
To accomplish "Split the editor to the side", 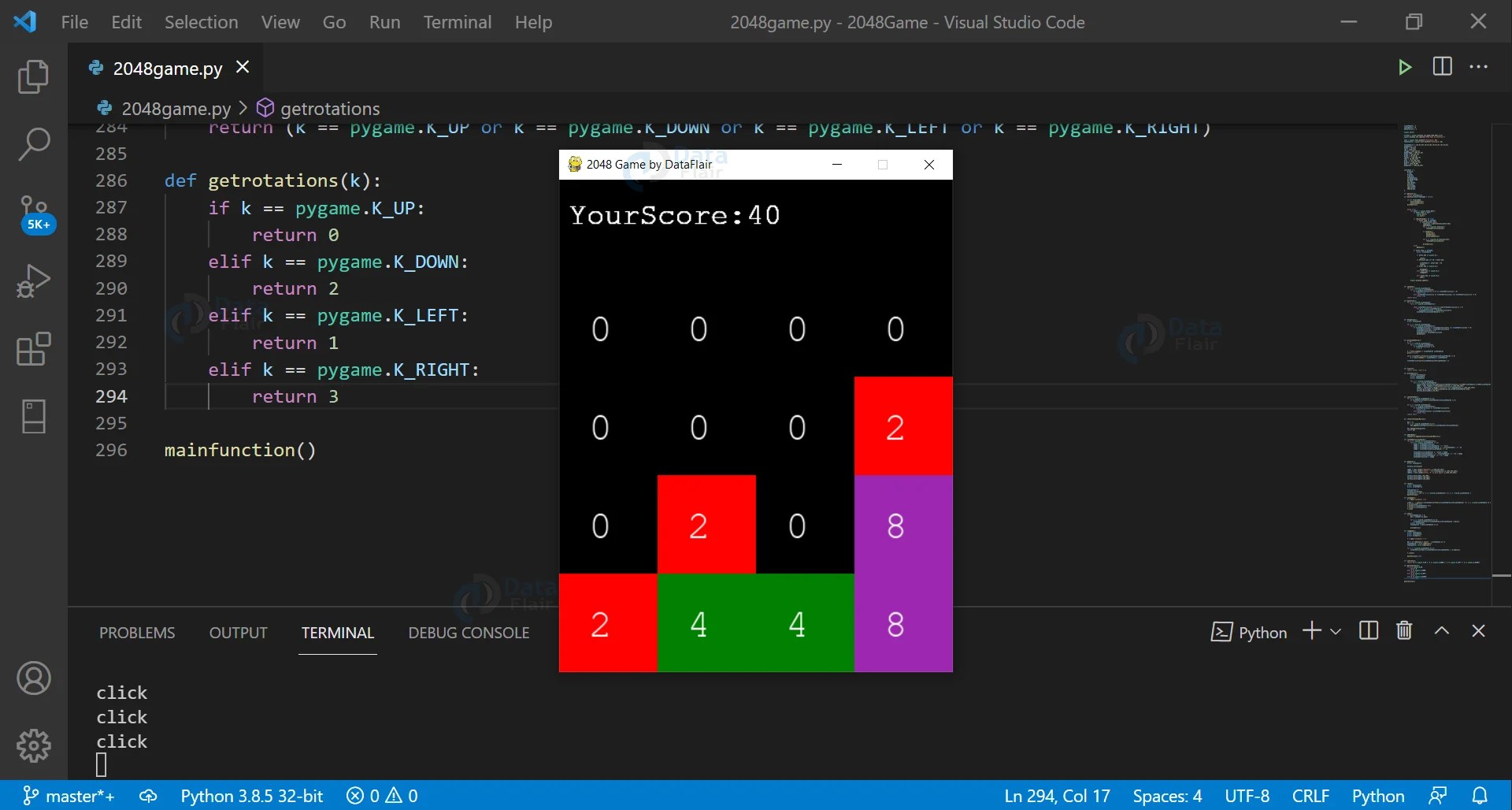I will point(1443,67).
